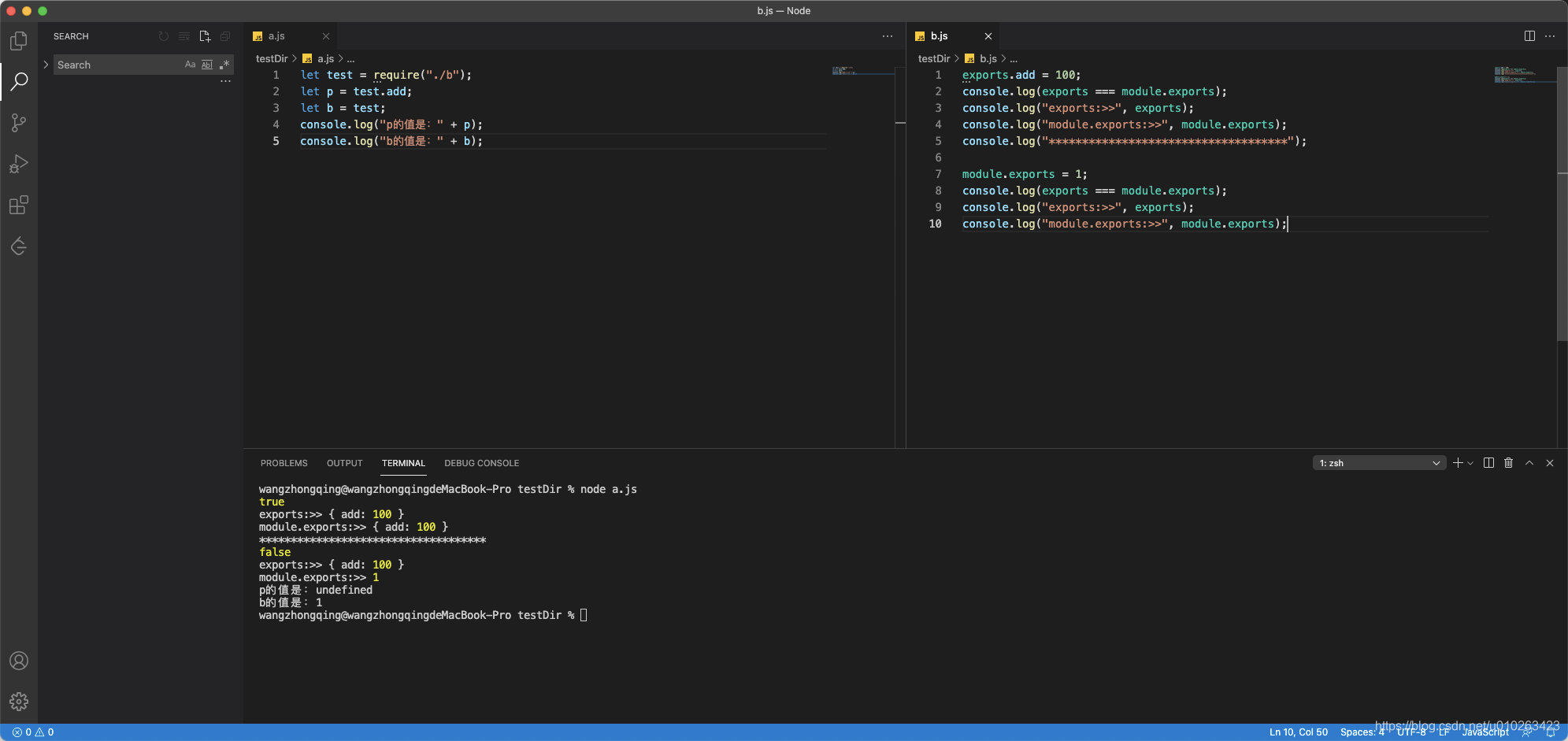Click line 1 'require' in a.js
1568x741 pixels.
pyautogui.click(x=396, y=75)
